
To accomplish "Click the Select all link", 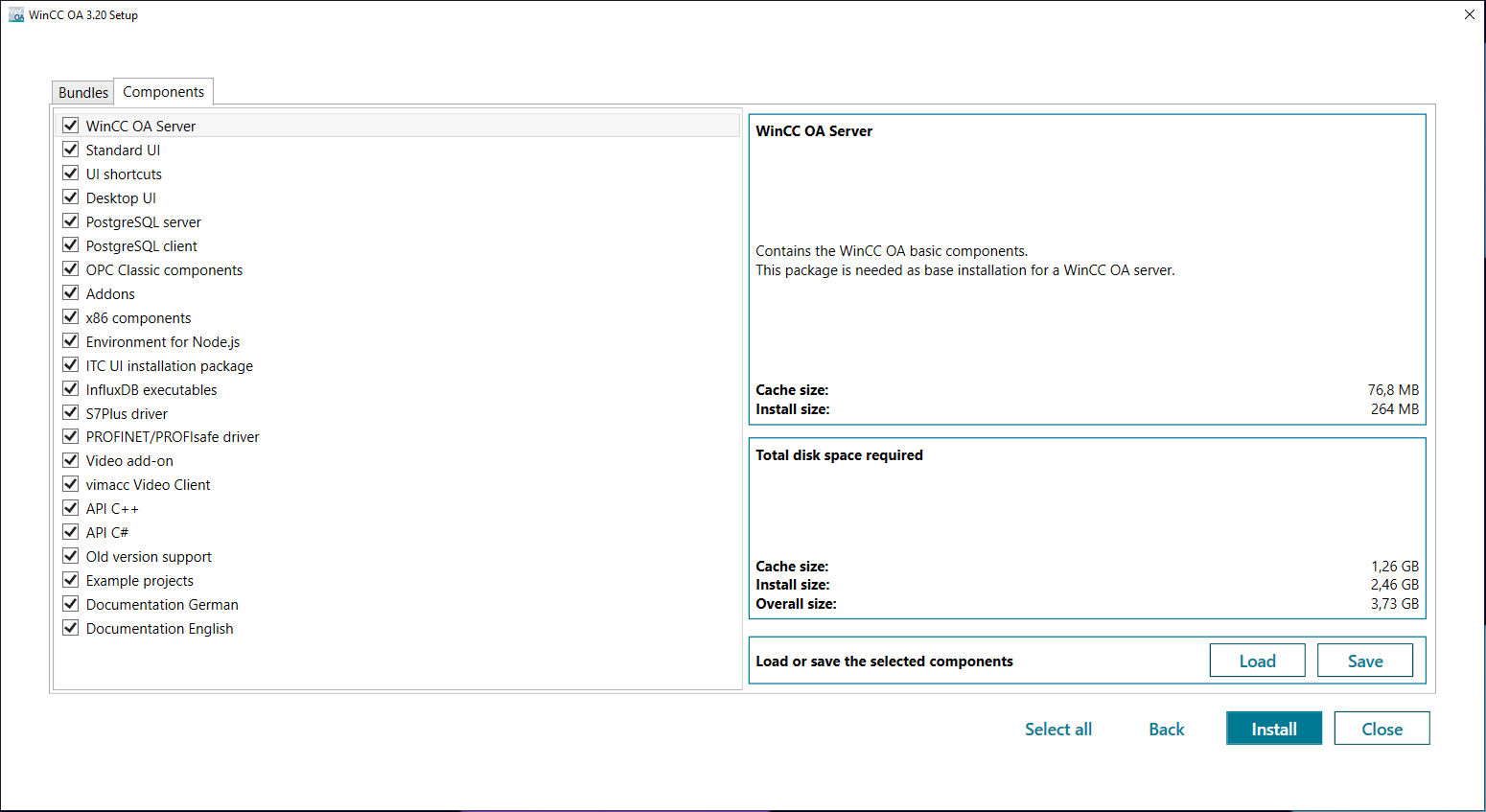I will (1057, 729).
